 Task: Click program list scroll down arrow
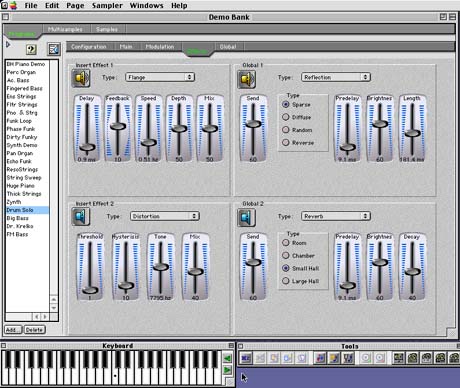pyautogui.click(x=54, y=308)
